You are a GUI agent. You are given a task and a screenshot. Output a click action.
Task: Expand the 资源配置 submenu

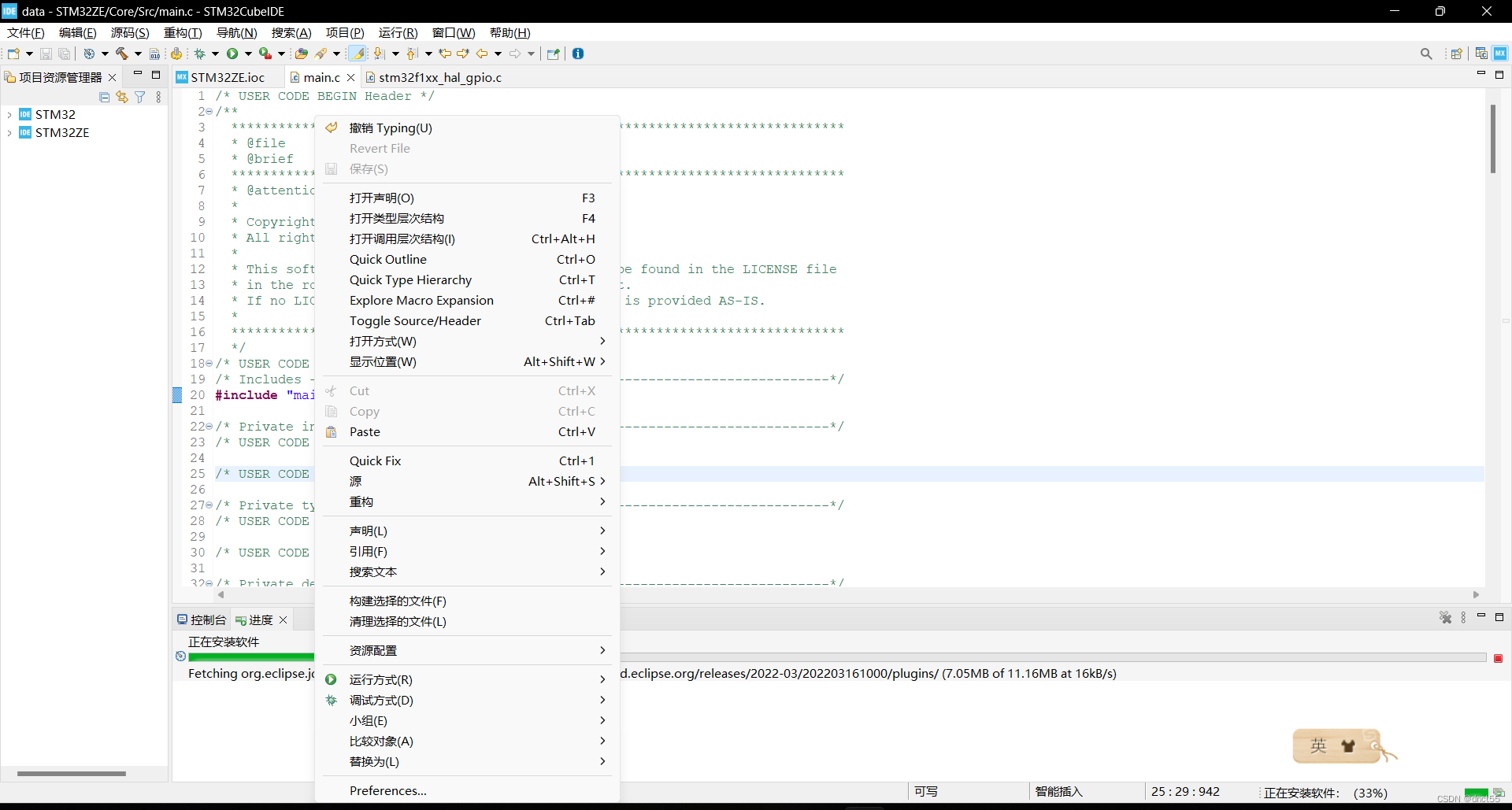pyautogui.click(x=467, y=650)
